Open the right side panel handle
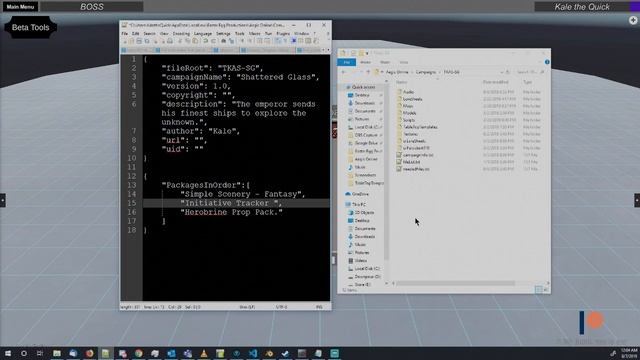This screenshot has height=360, width=640. (637, 200)
